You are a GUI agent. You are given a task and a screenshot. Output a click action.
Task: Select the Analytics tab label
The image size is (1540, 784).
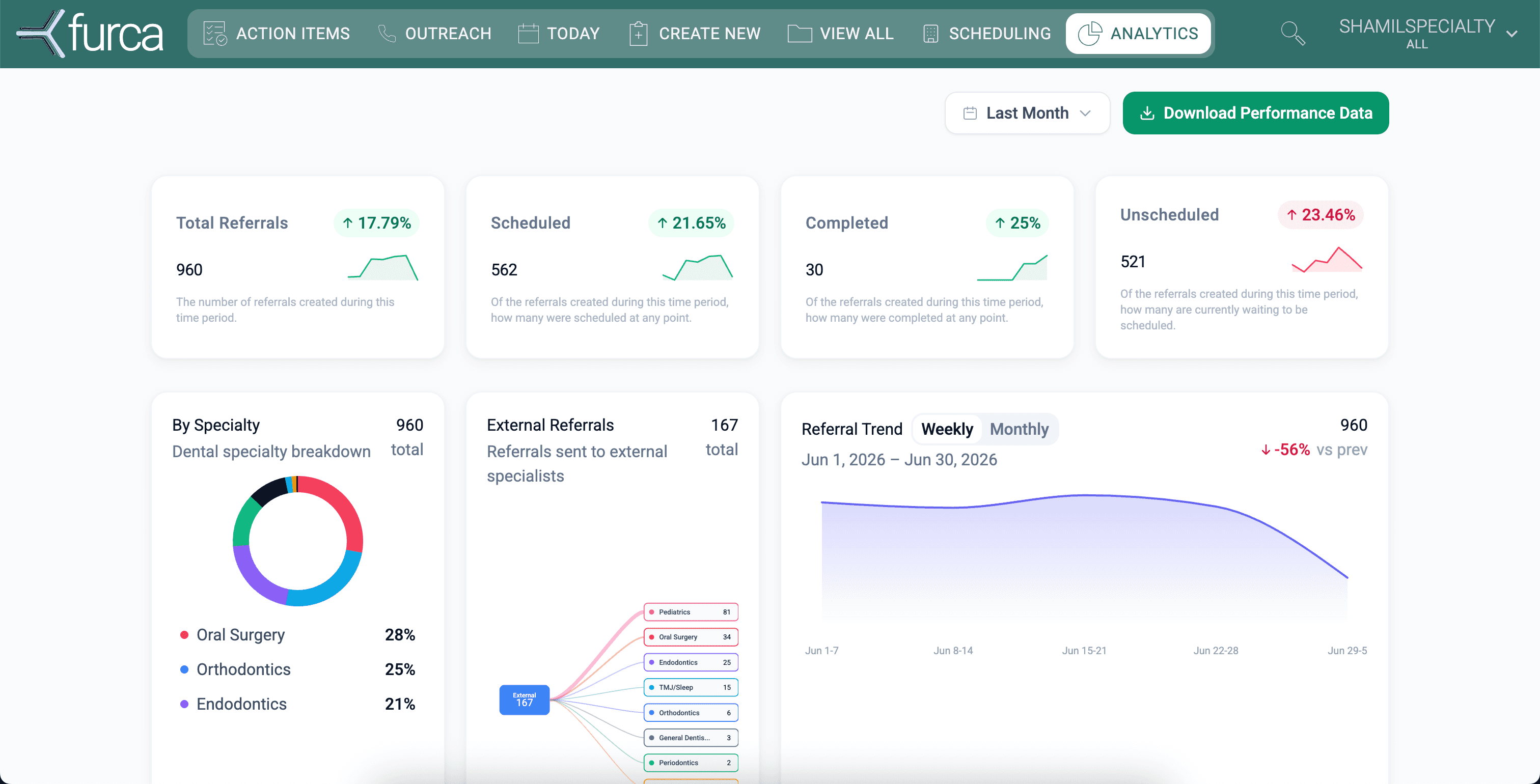coord(1154,34)
